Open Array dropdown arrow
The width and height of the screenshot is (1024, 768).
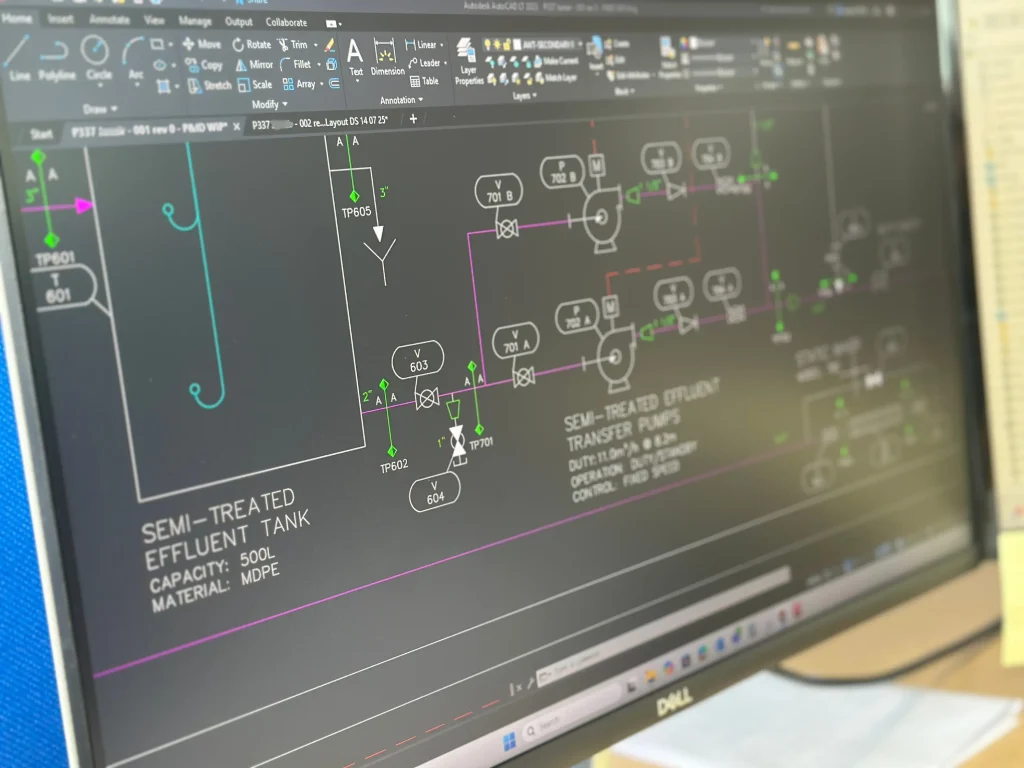click(x=321, y=84)
